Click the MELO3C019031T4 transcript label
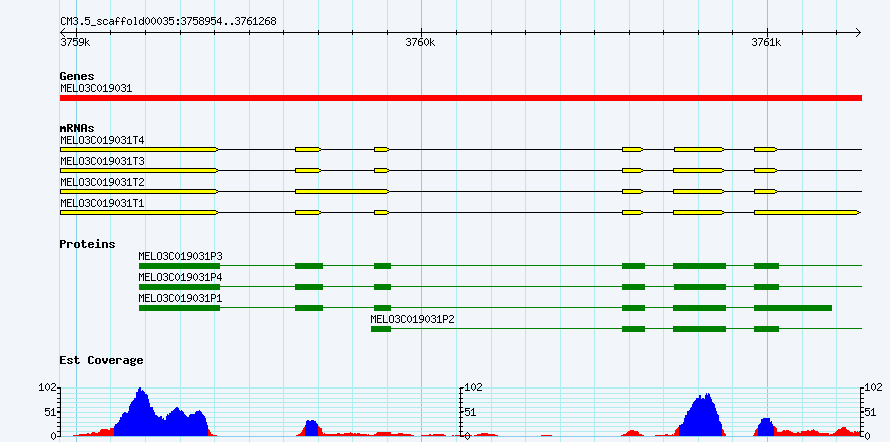Screen dimensions: 890x442 (x=102, y=140)
